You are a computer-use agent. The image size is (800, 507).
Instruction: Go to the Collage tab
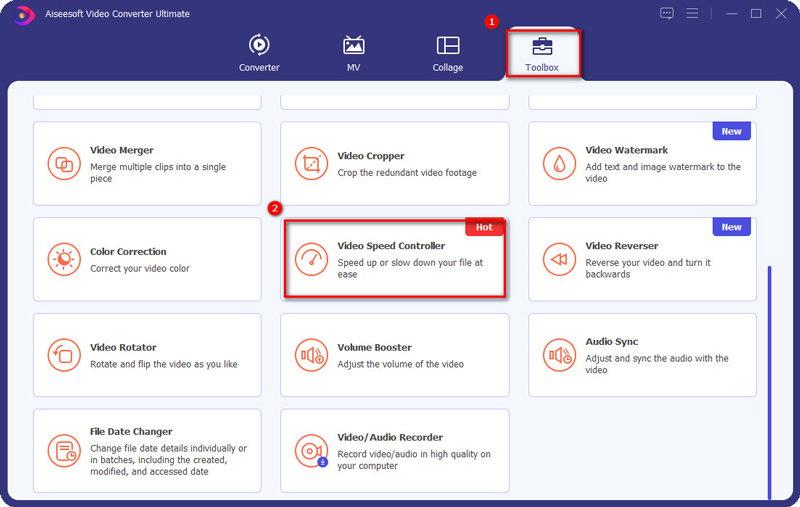pyautogui.click(x=448, y=53)
